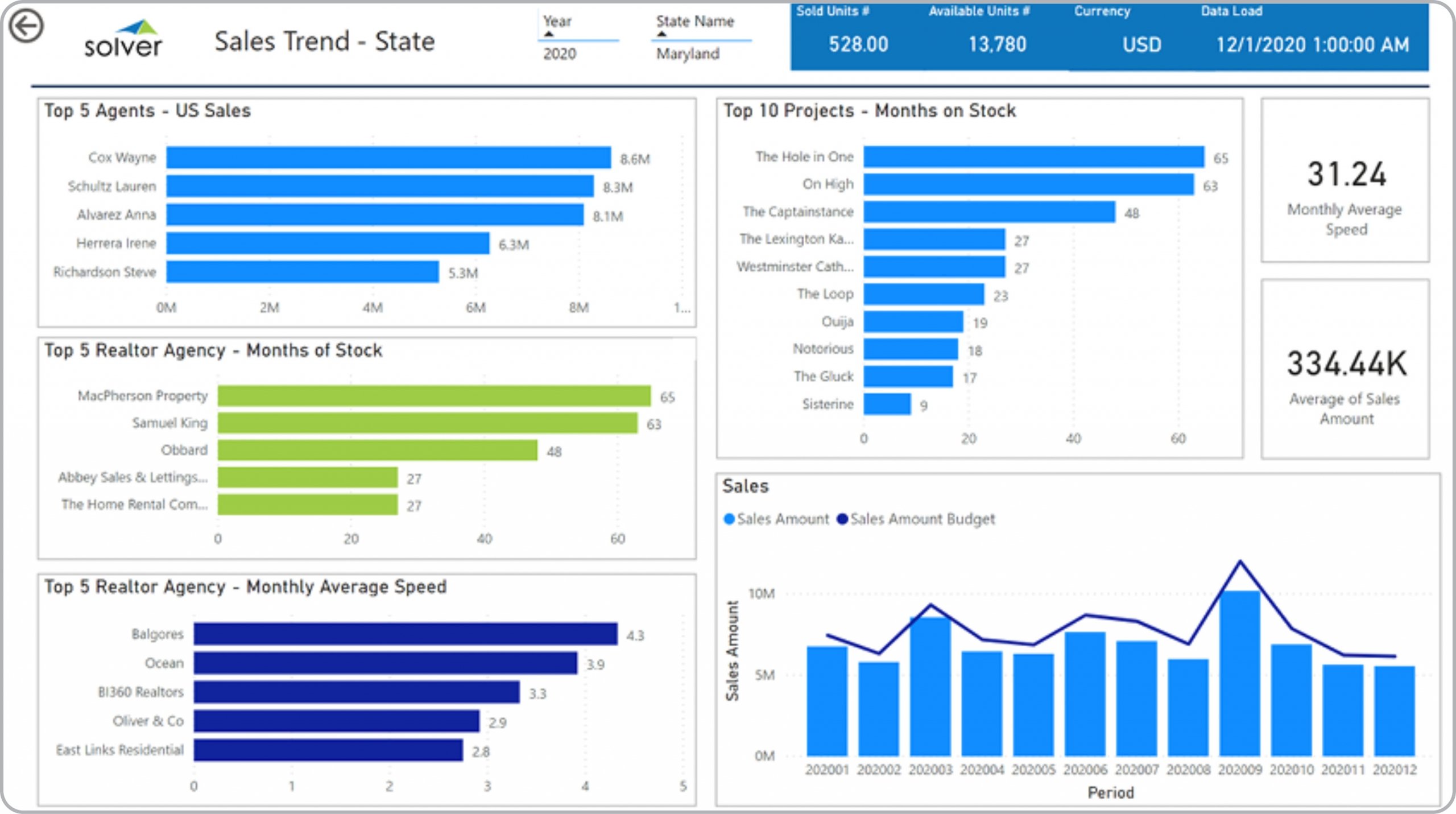Expand the State Name slicer sort arrow
The image size is (1456, 814).
tap(661, 35)
